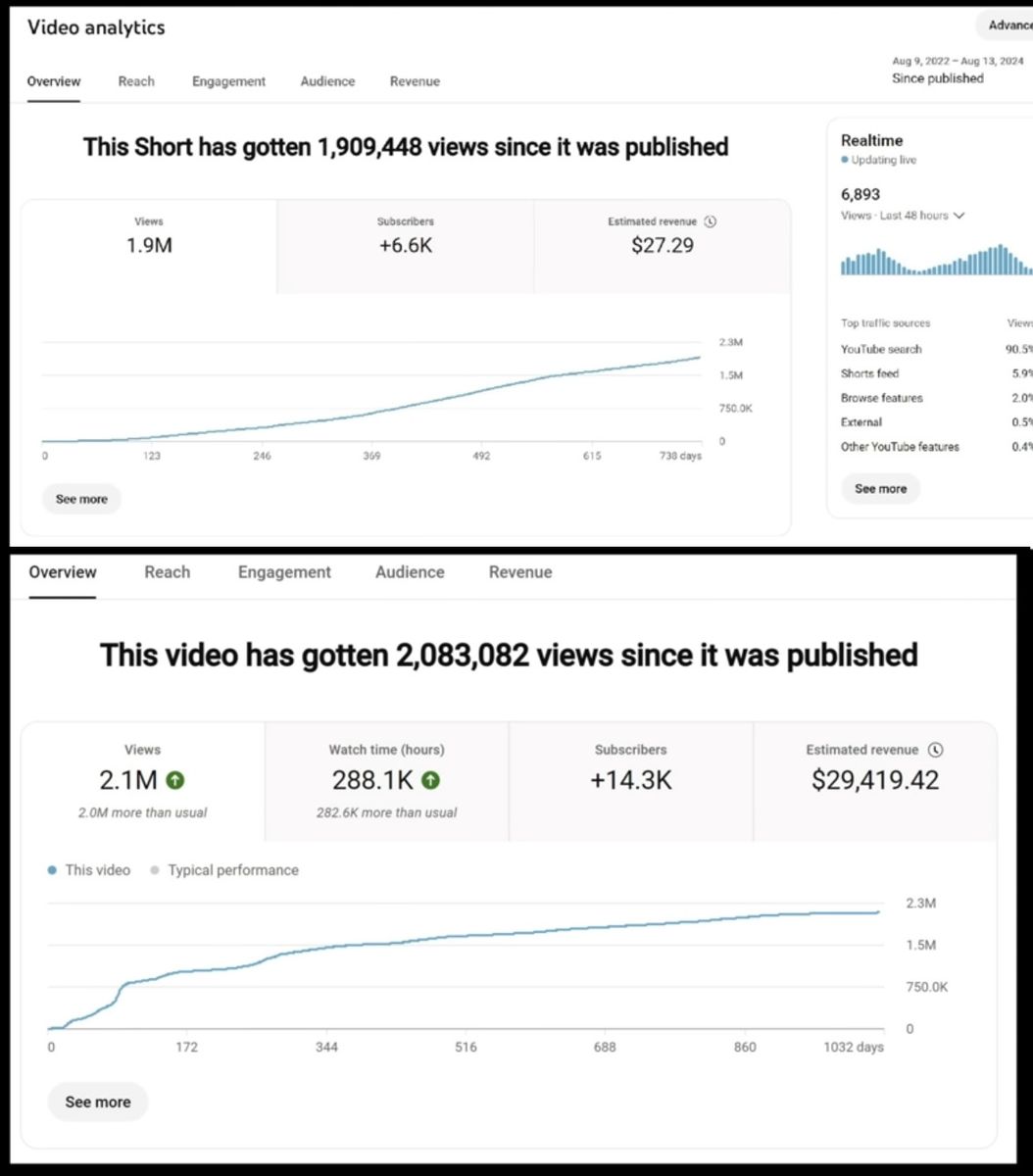The width and height of the screenshot is (1033, 1176).
Task: Click the green arrow beside 288.1K watch time
Action: 430,780
